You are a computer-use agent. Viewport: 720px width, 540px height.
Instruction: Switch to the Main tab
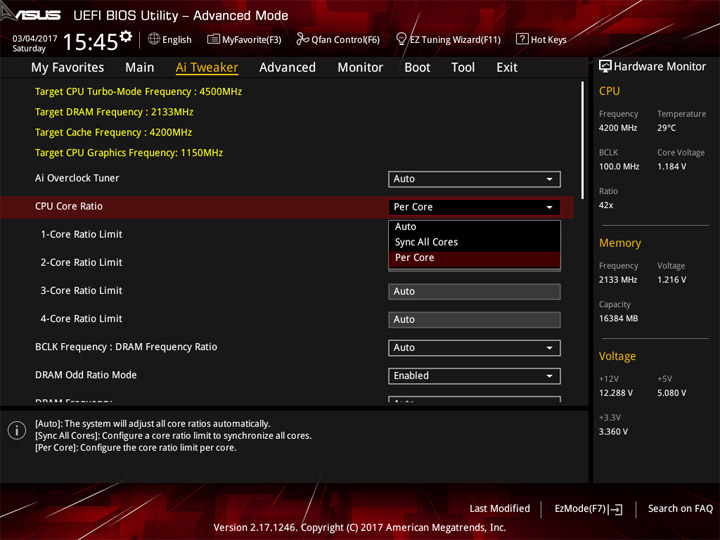140,68
